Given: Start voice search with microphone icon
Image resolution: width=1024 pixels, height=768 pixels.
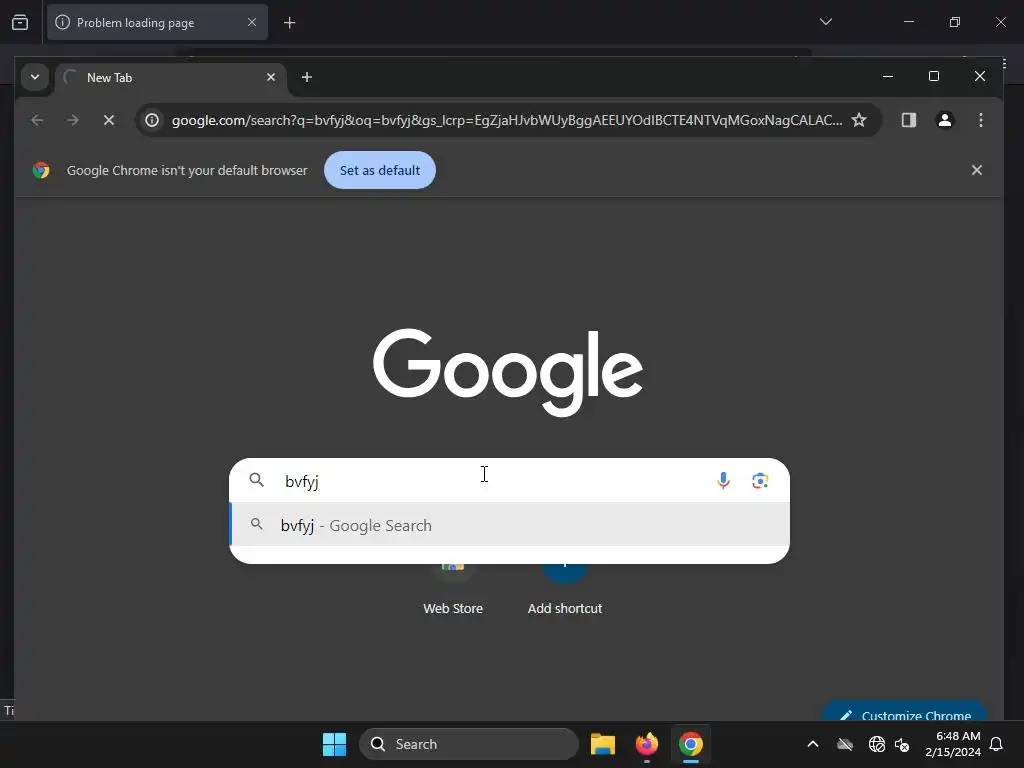Looking at the screenshot, I should point(723,481).
